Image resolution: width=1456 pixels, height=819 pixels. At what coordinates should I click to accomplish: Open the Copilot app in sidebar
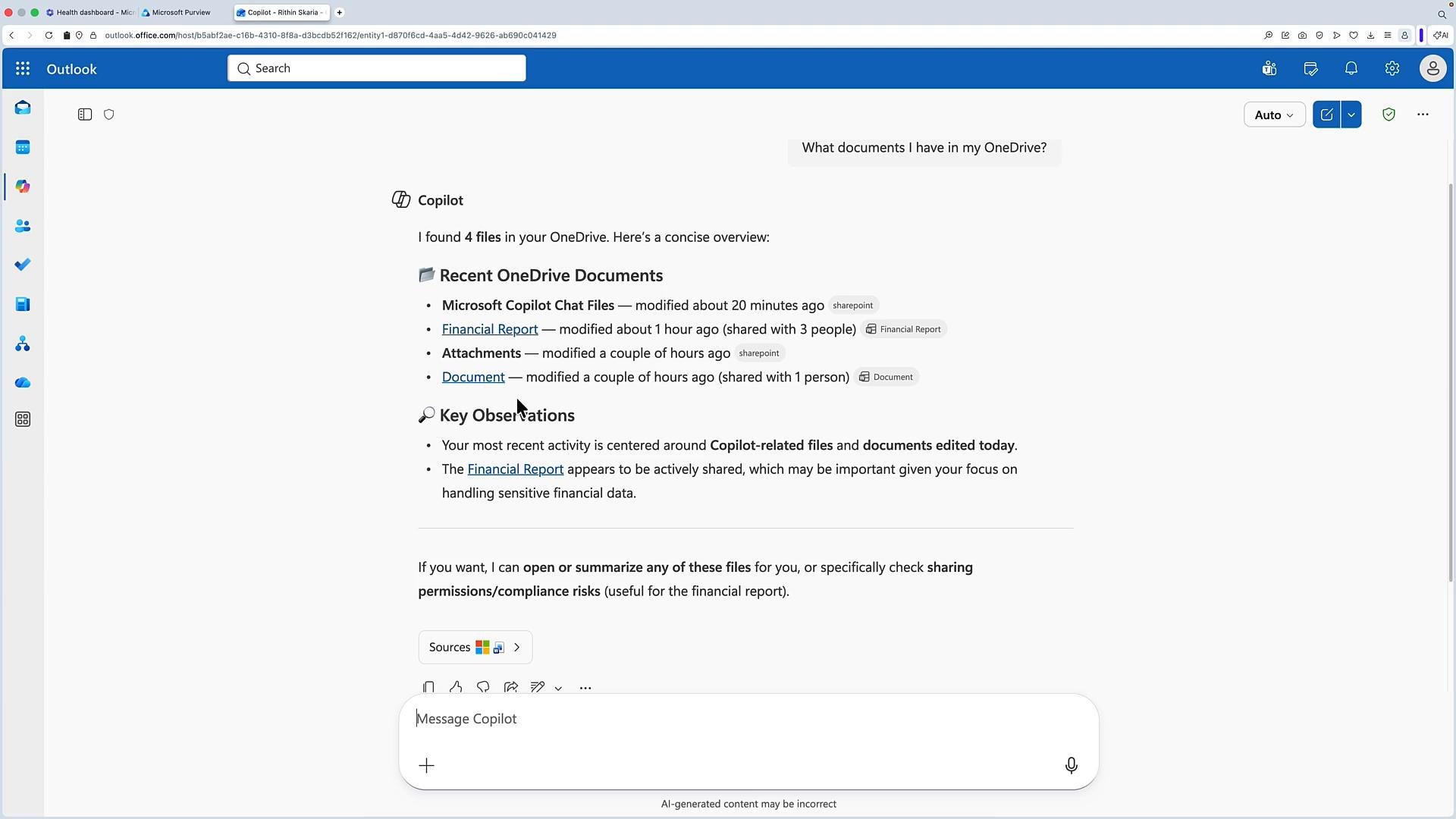[x=23, y=187]
